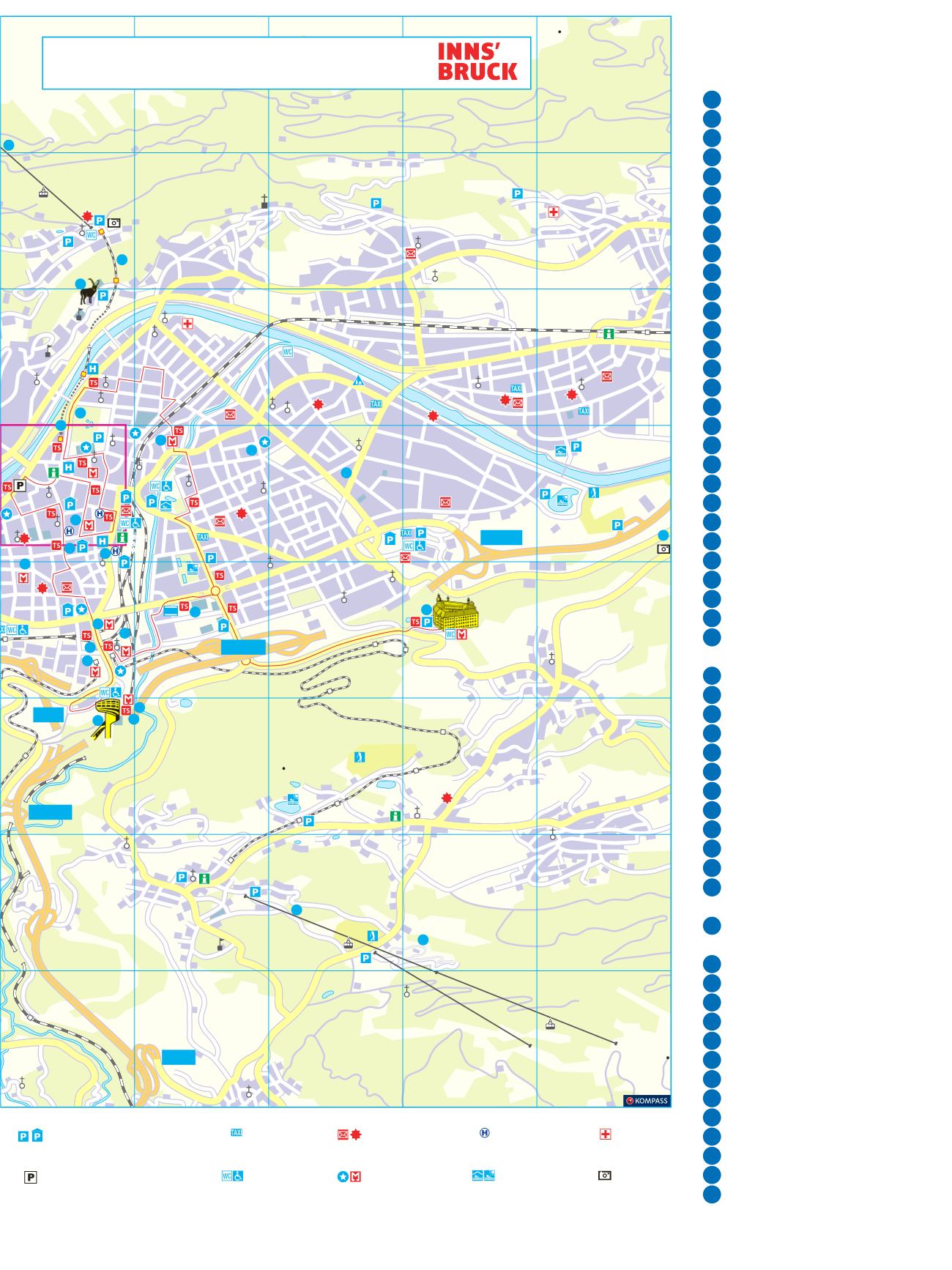
Task: Select black parking sign inside the magenta frame
Action: [x=20, y=485]
